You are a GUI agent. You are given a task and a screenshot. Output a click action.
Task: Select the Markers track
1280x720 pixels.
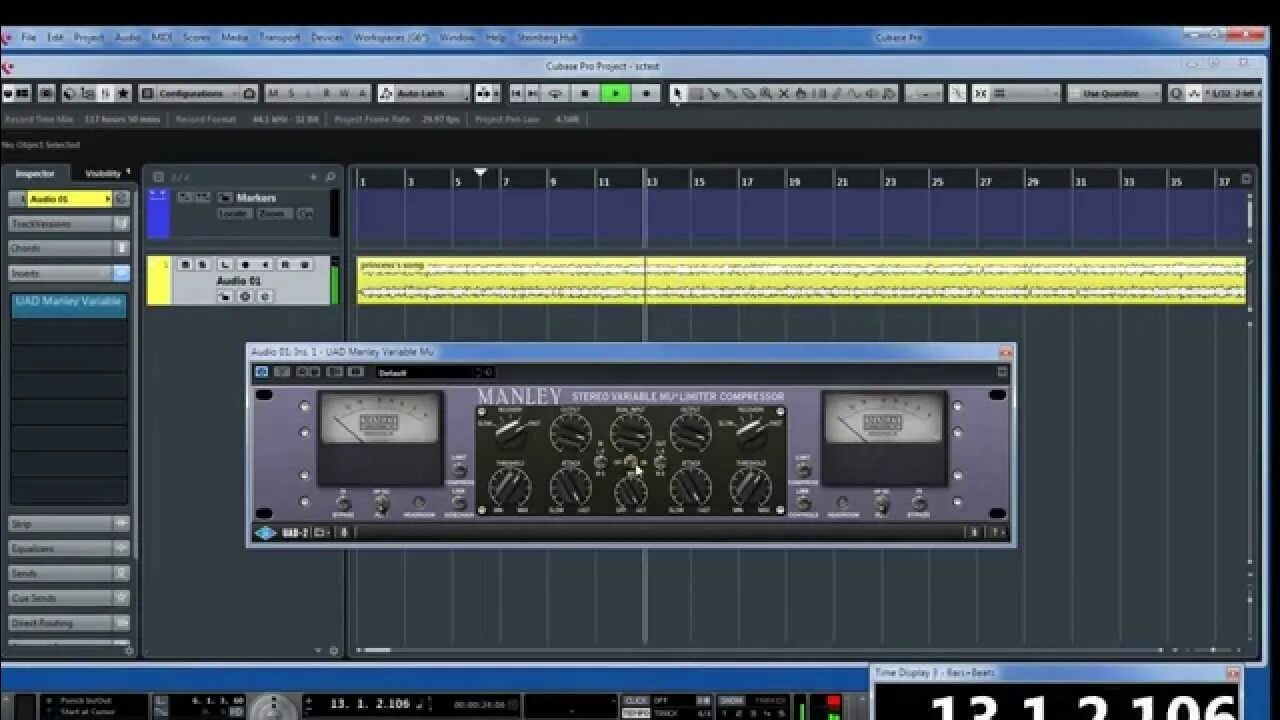pyautogui.click(x=256, y=198)
